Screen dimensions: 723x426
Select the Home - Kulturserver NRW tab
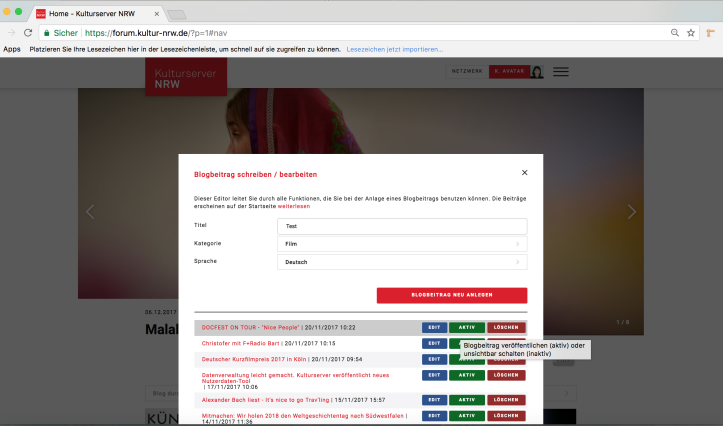click(x=95, y=14)
